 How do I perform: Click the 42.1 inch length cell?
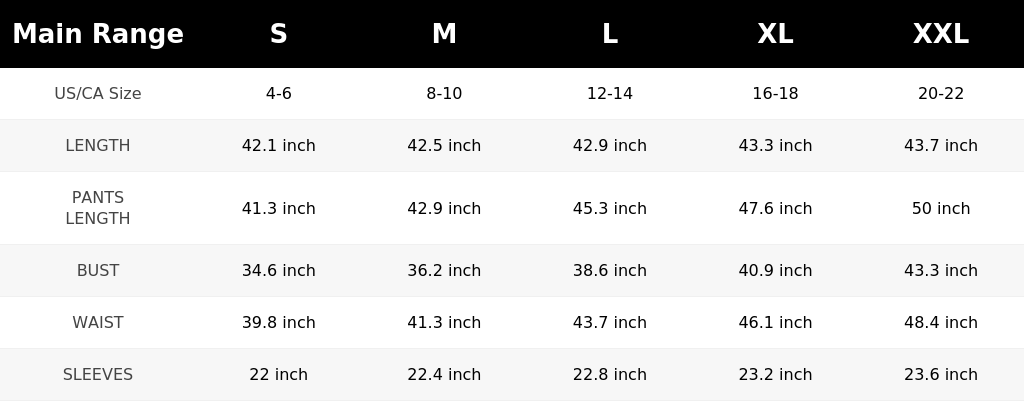[279, 146]
